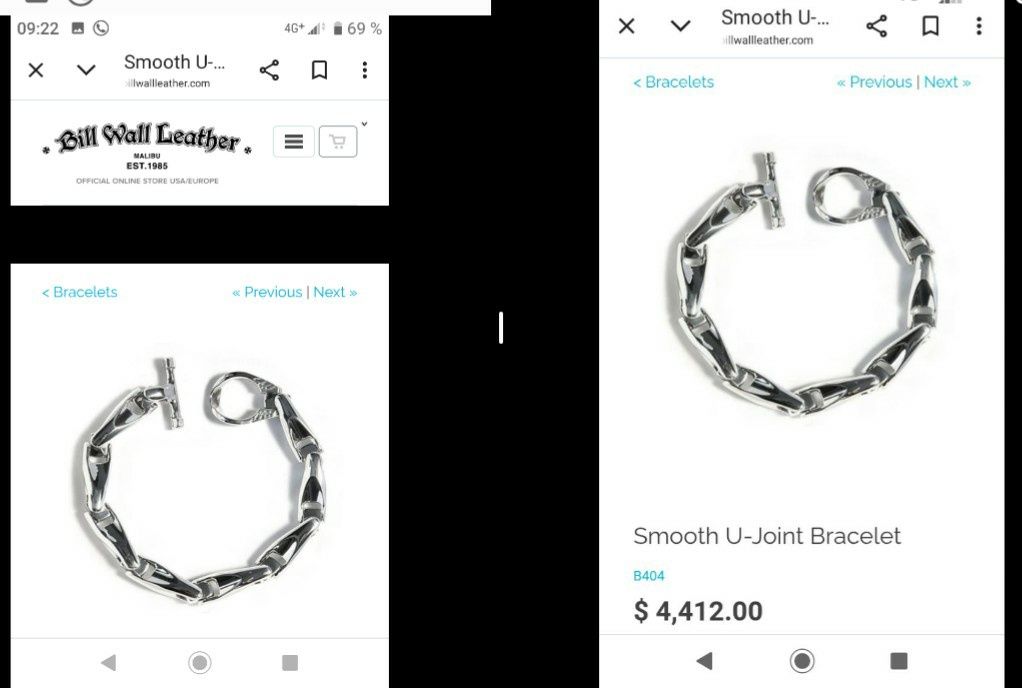1022x688 pixels.
Task: Tap the bracelet product image on right
Action: click(803, 285)
